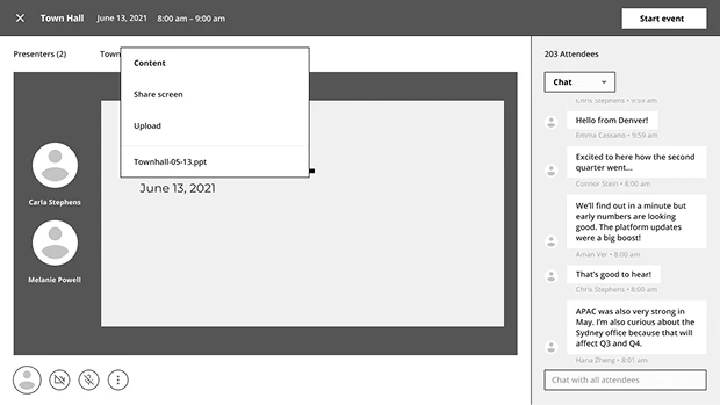
Task: Click the 'Hello from Denver!' chat message
Action: tap(612, 120)
